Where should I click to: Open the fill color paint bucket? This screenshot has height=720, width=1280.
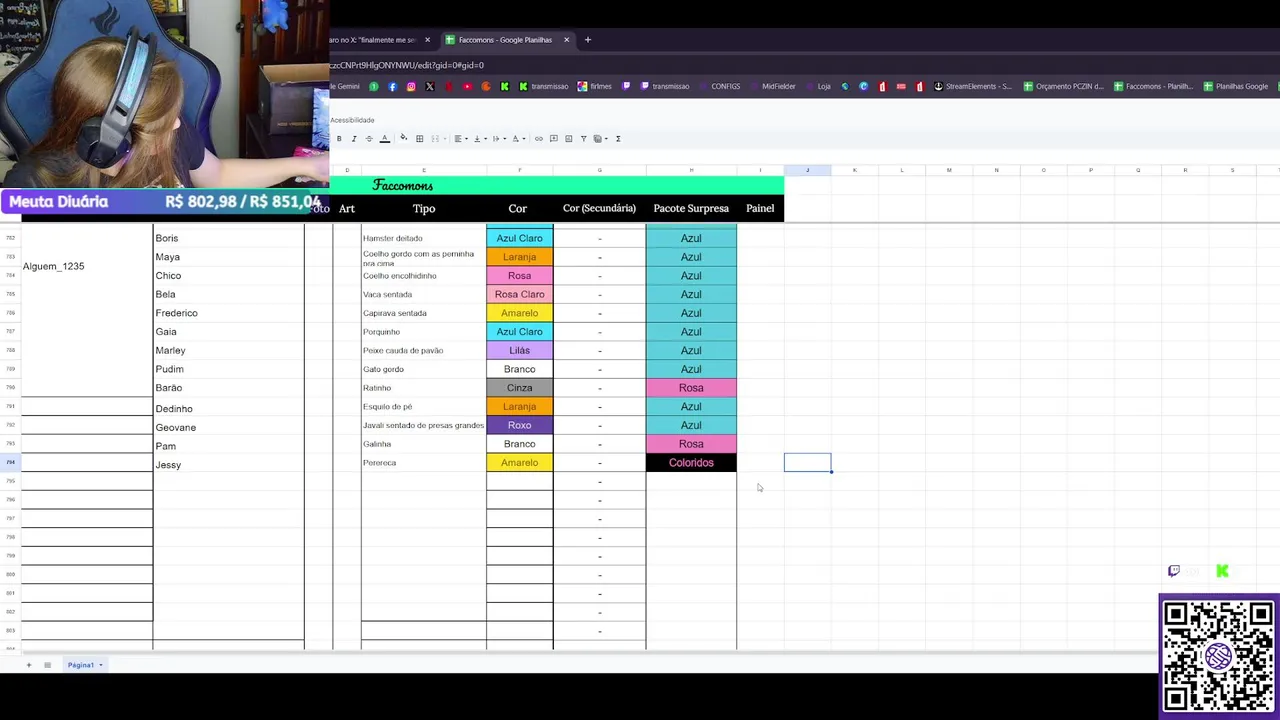point(404,138)
